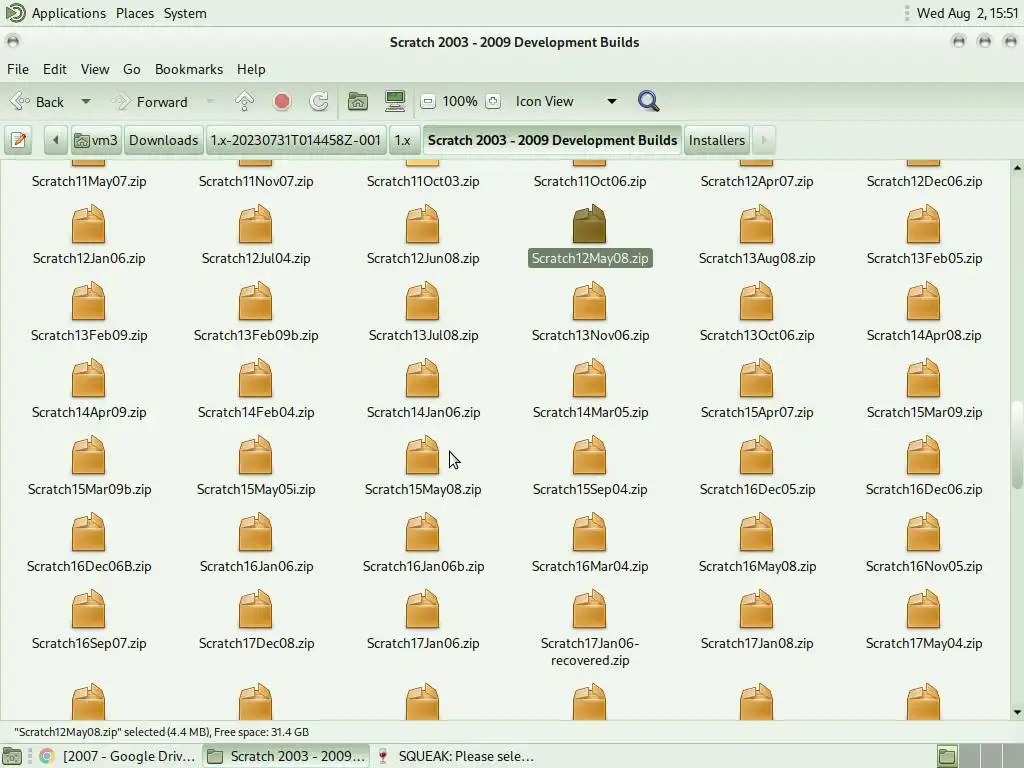Screen dimensions: 1024x768
Task: Open the Computer icon in toolbar
Action: (395, 101)
